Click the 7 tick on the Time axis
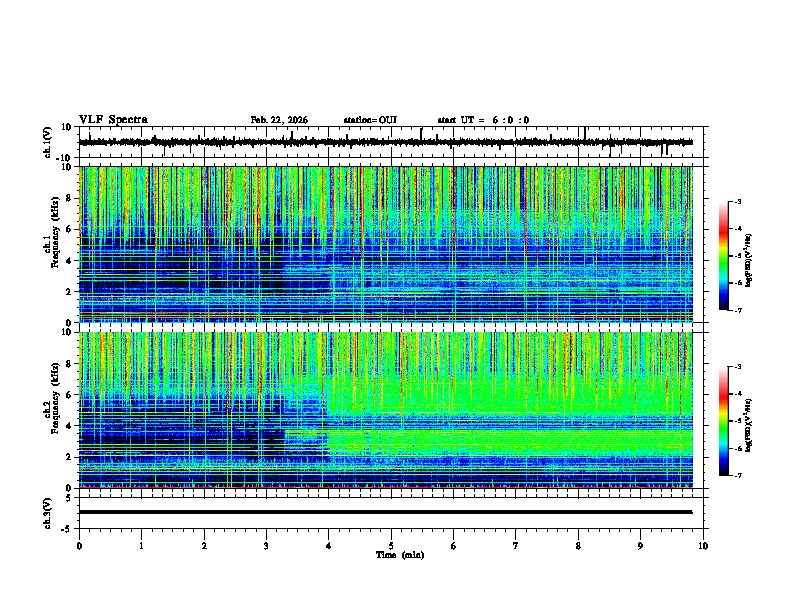The width and height of the screenshot is (792, 612). (516, 546)
